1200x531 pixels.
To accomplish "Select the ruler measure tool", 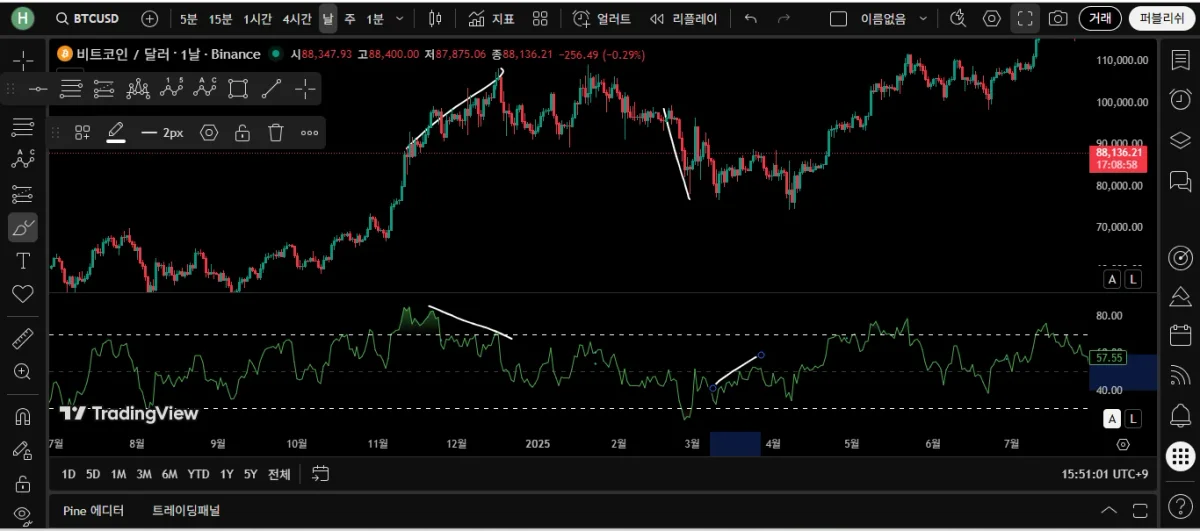I will pos(22,339).
